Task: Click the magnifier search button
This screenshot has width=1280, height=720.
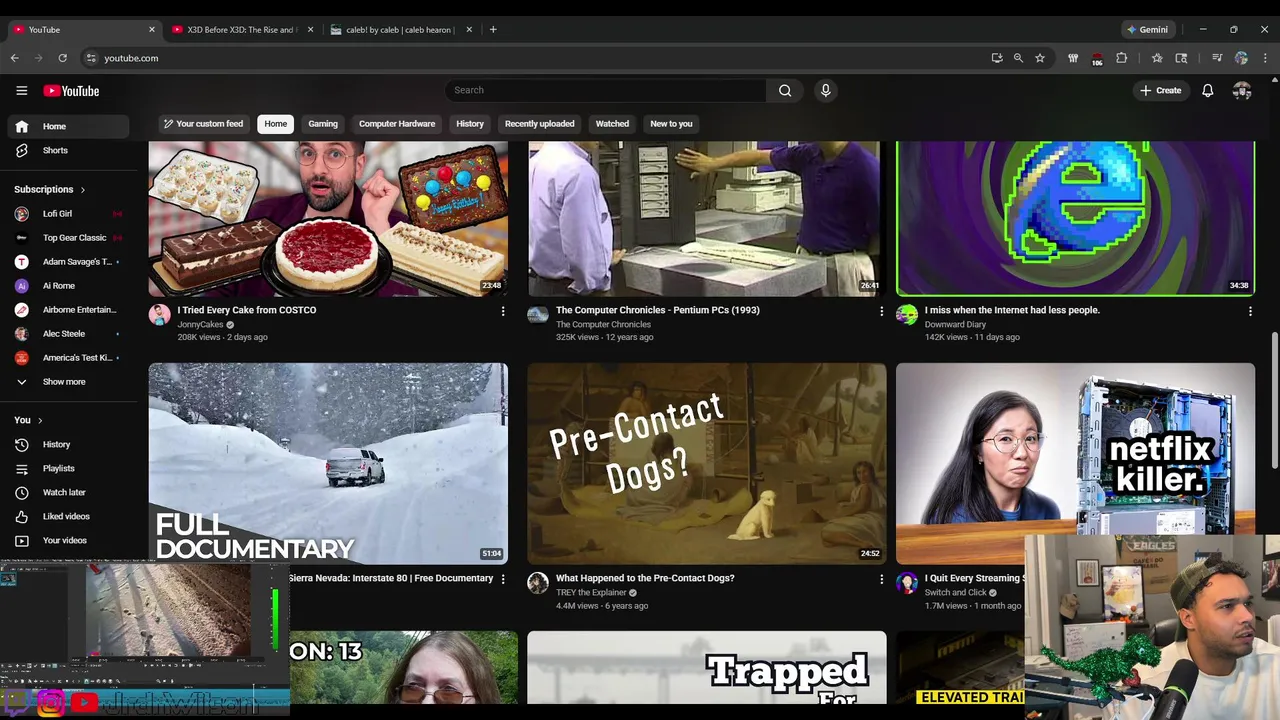Action: tap(785, 90)
